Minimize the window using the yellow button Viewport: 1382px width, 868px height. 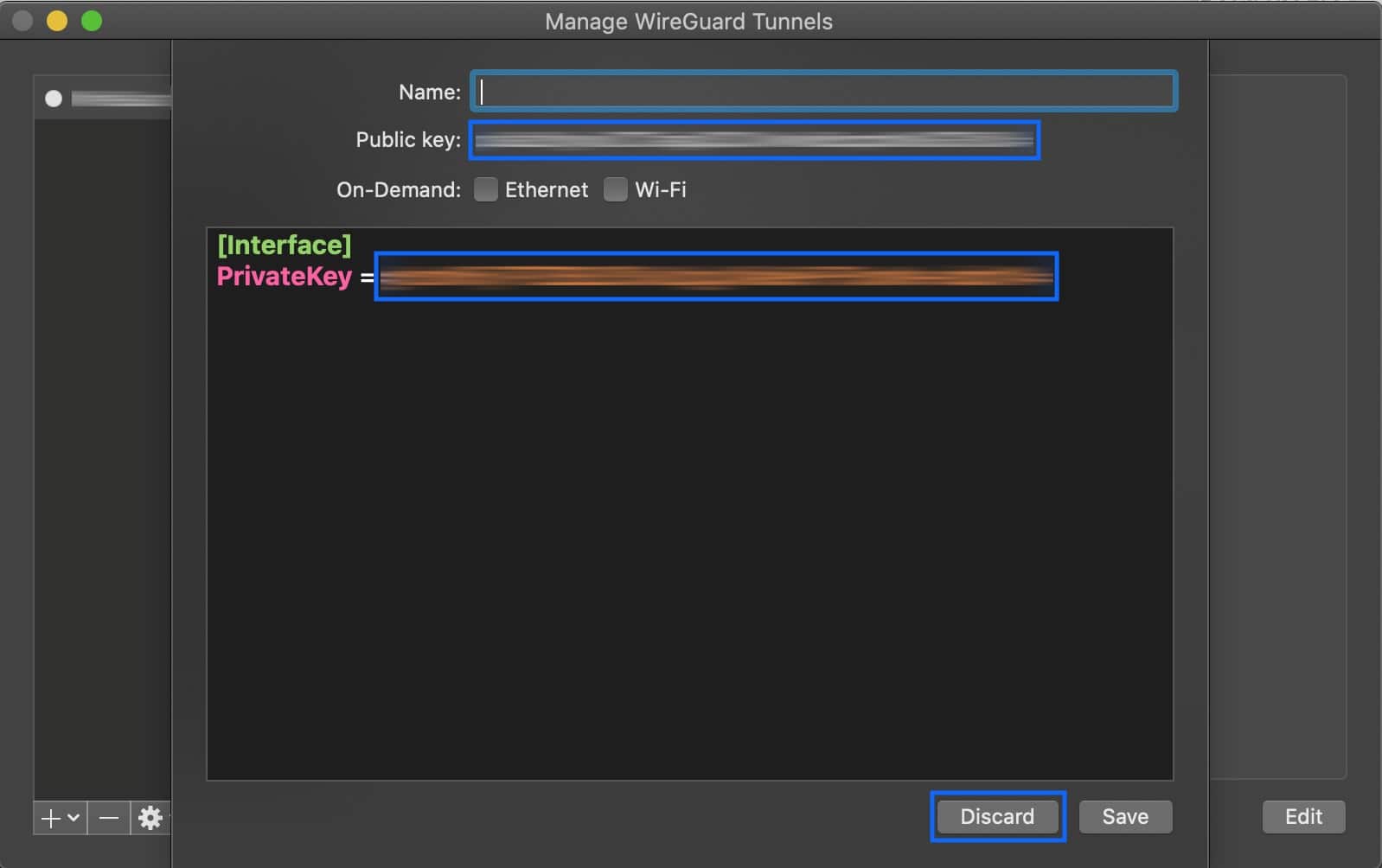pos(57,21)
